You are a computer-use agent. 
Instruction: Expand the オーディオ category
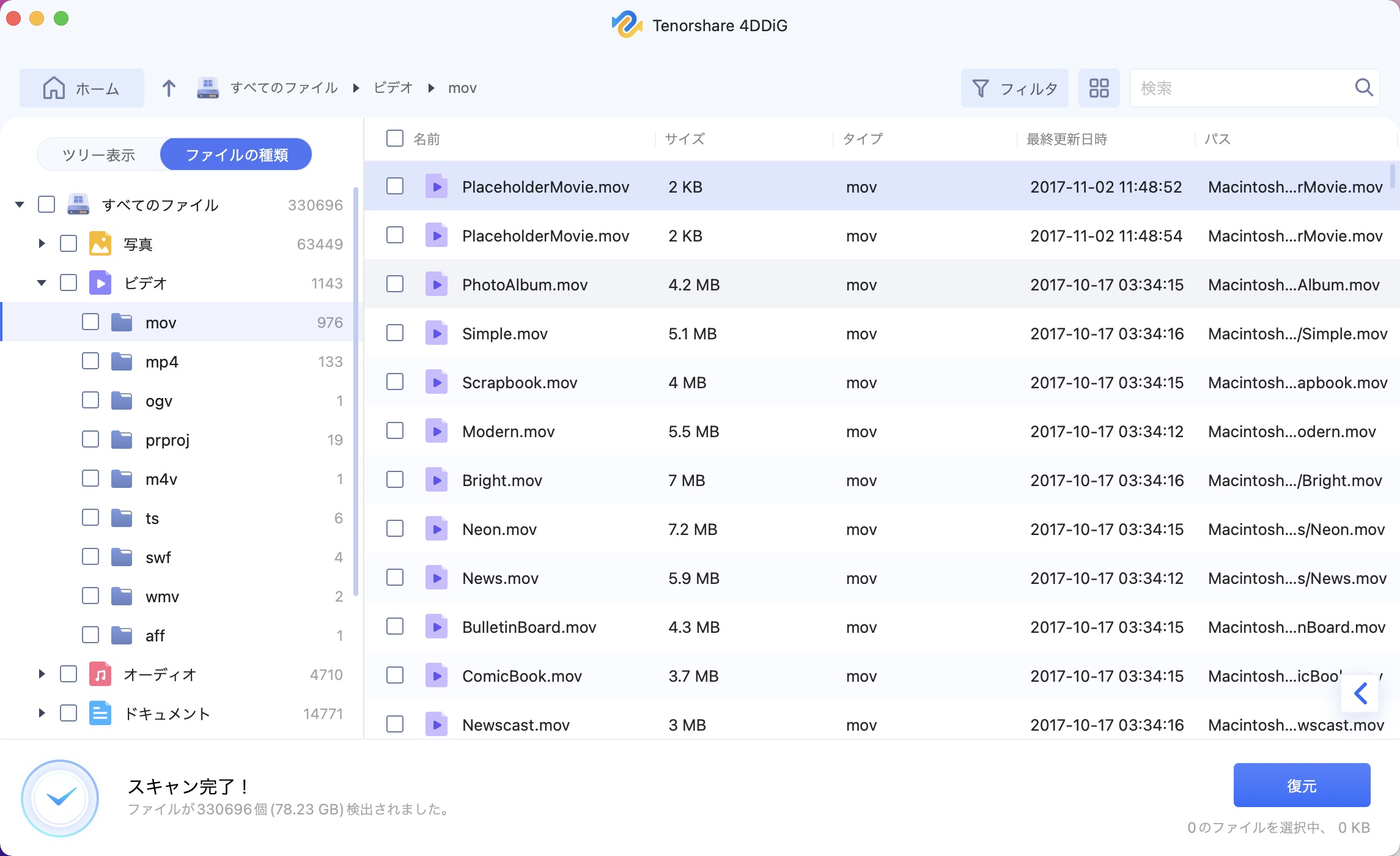[x=42, y=674]
